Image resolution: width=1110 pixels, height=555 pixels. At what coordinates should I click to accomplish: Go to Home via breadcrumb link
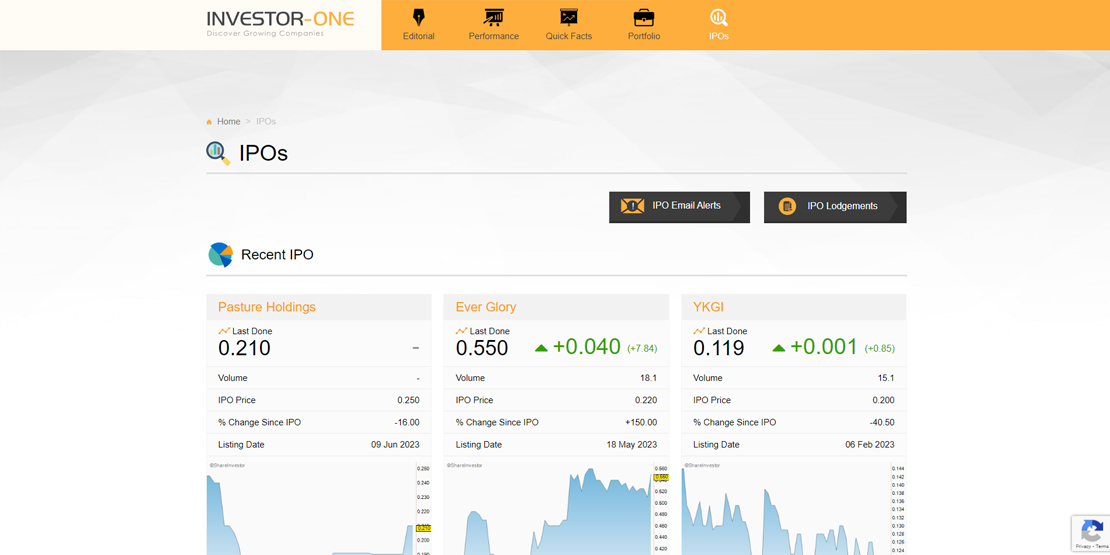[229, 122]
